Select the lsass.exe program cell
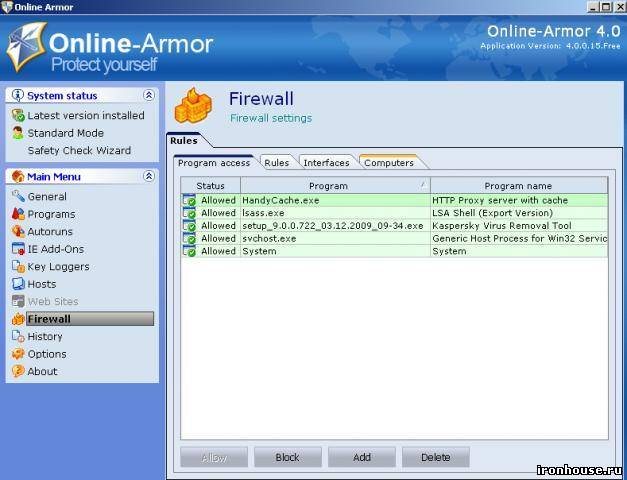627x480 pixels. tap(335, 213)
